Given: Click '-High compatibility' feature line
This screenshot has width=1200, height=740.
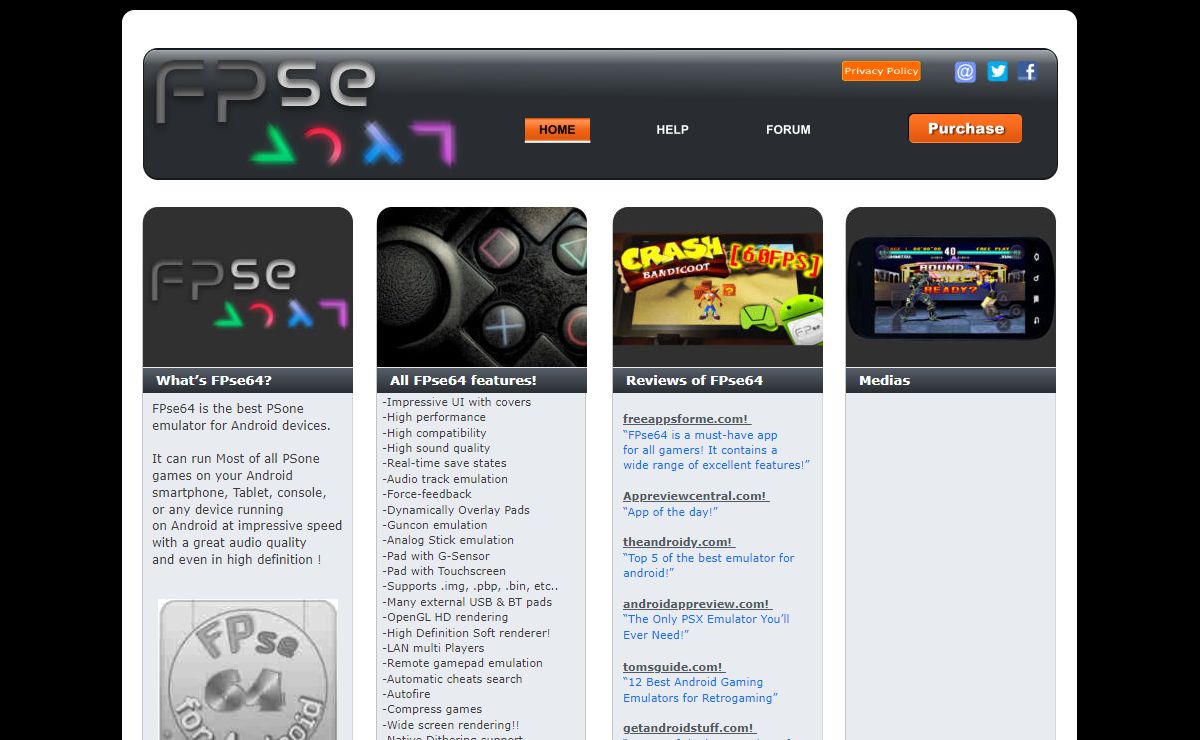Looking at the screenshot, I should 434,433.
